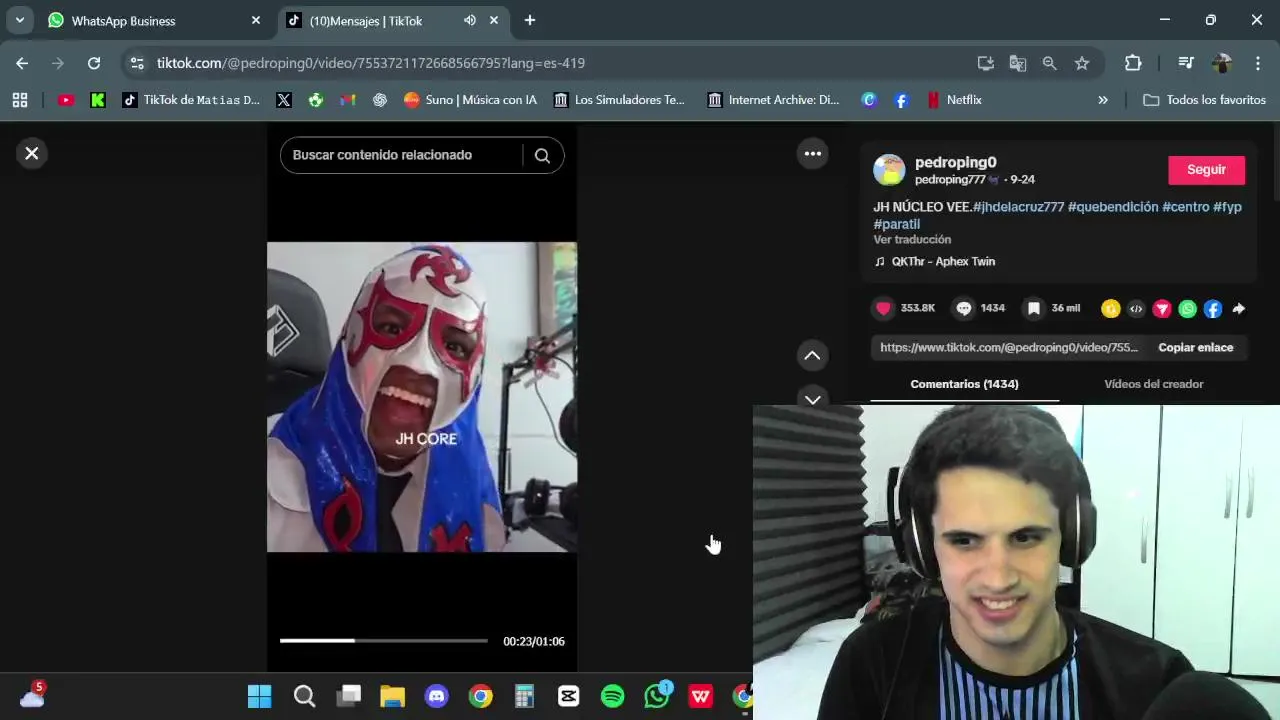
Task: Expand the hidden bookmarks chevron
Action: pyautogui.click(x=1103, y=100)
